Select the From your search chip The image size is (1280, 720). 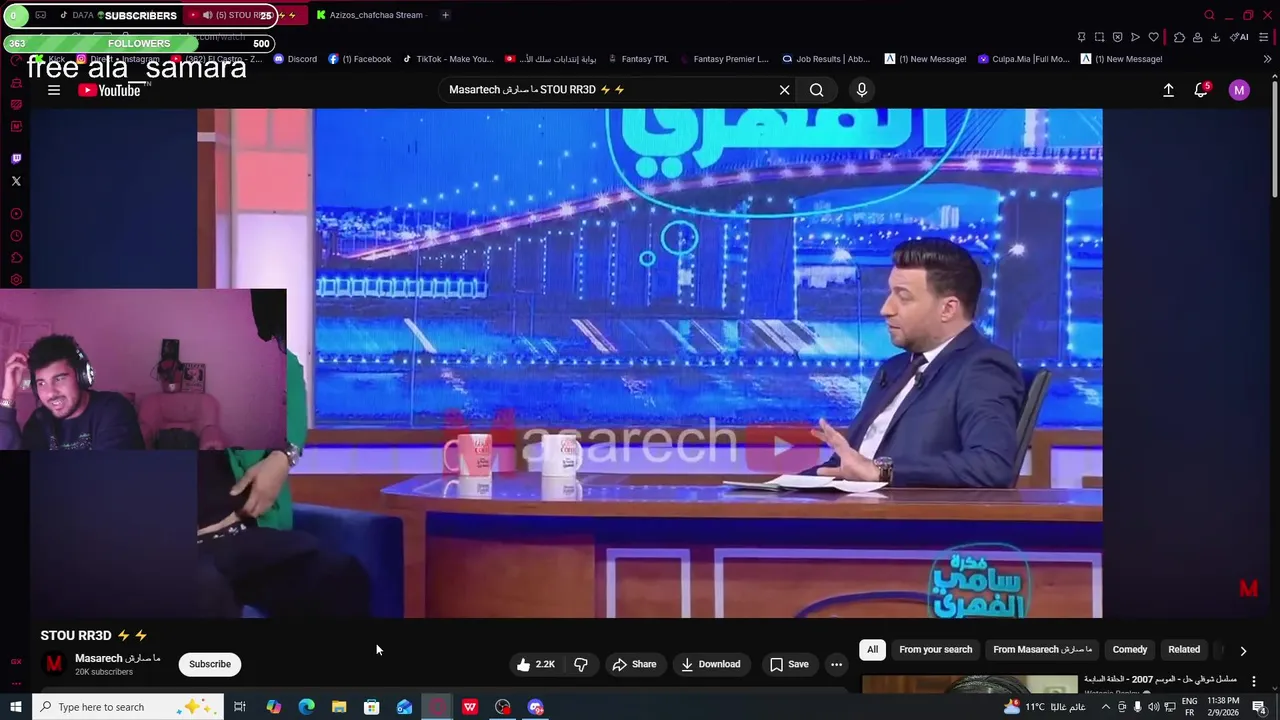tap(935, 649)
